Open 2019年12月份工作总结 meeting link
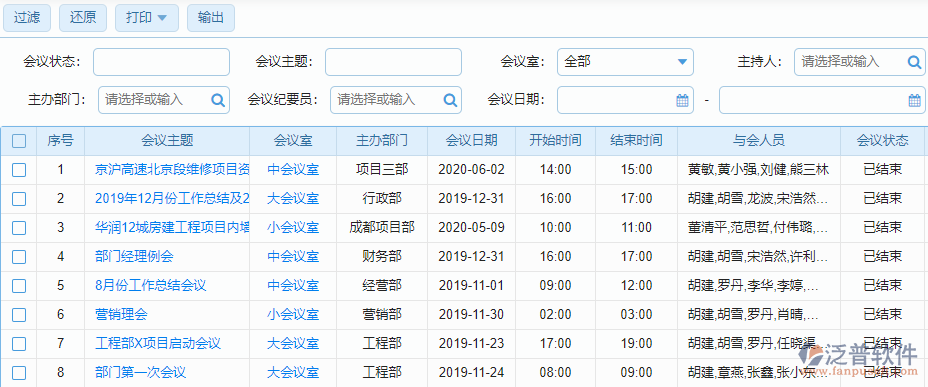 click(172, 199)
